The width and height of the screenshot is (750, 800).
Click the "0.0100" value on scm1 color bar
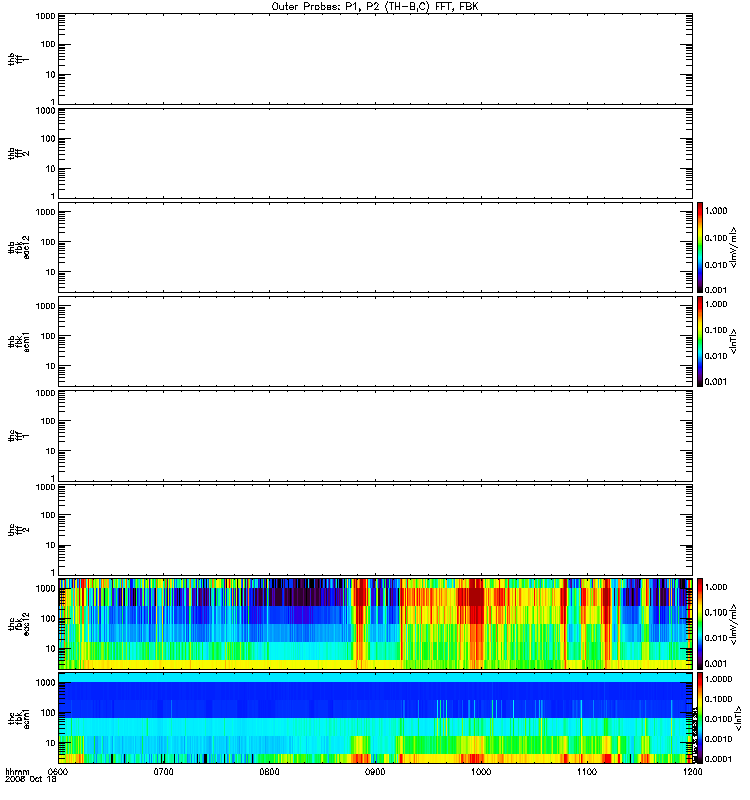coord(718,719)
